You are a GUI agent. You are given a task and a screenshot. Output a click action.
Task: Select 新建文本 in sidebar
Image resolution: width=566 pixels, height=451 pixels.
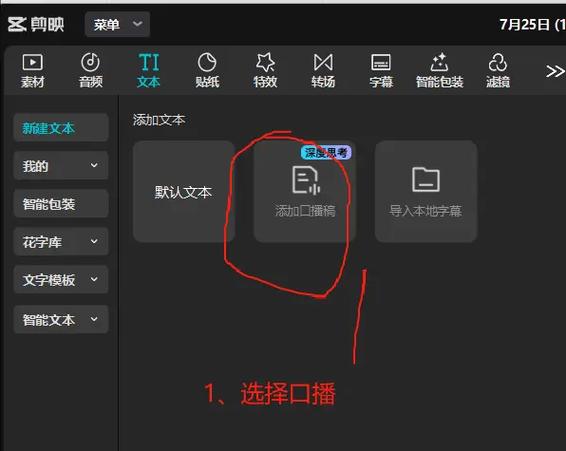tap(61, 128)
